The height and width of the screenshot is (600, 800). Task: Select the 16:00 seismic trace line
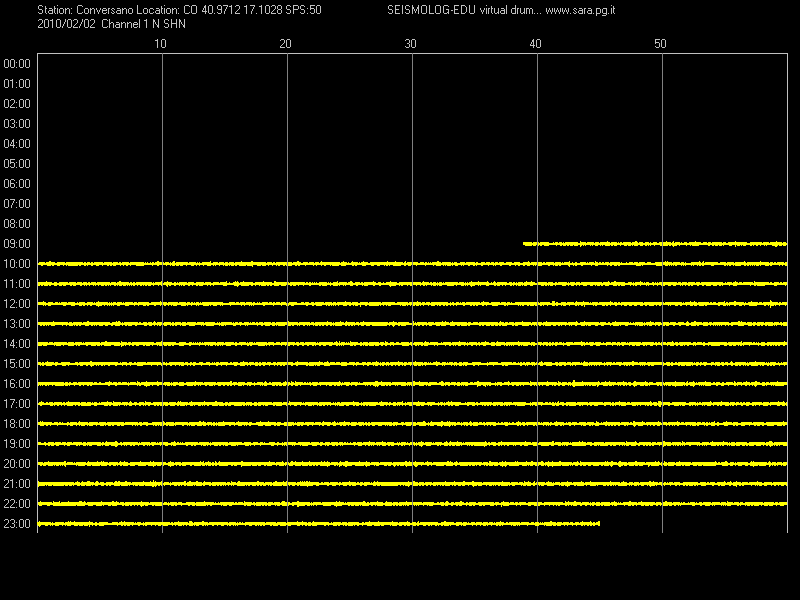coord(412,384)
